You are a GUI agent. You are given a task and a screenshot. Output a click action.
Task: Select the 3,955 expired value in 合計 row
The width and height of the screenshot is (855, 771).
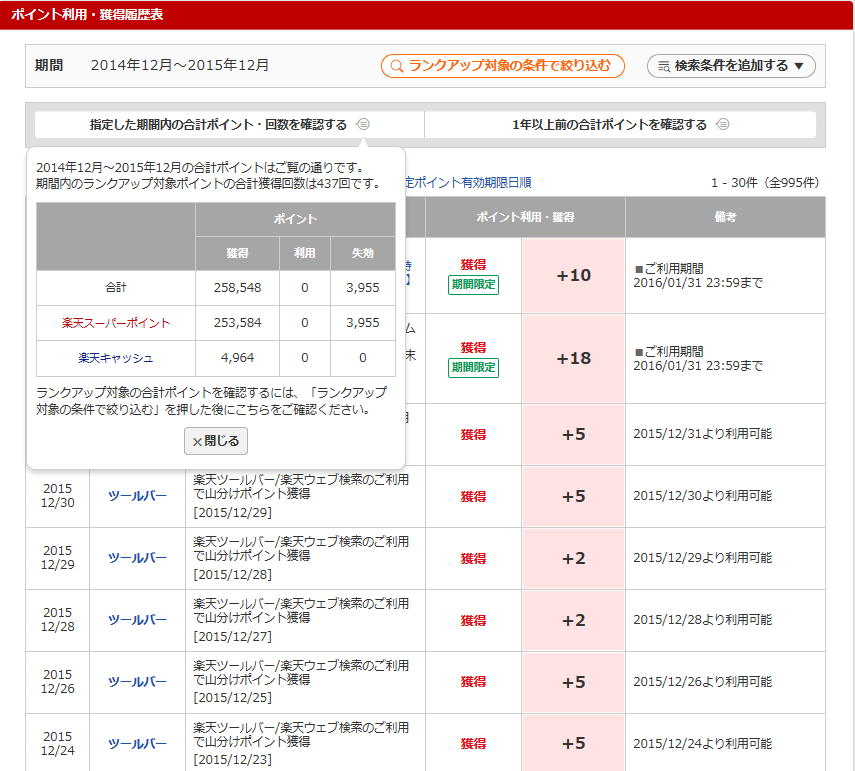click(363, 288)
